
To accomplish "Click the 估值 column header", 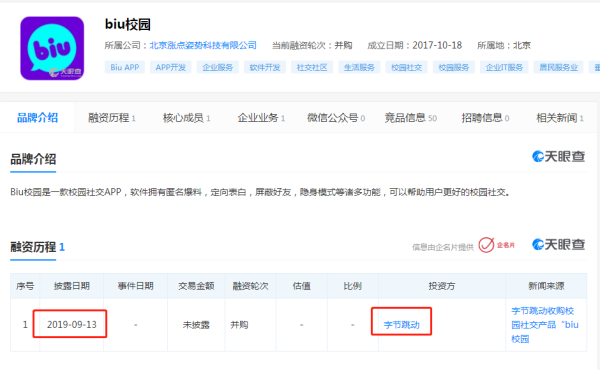I will click(302, 286).
